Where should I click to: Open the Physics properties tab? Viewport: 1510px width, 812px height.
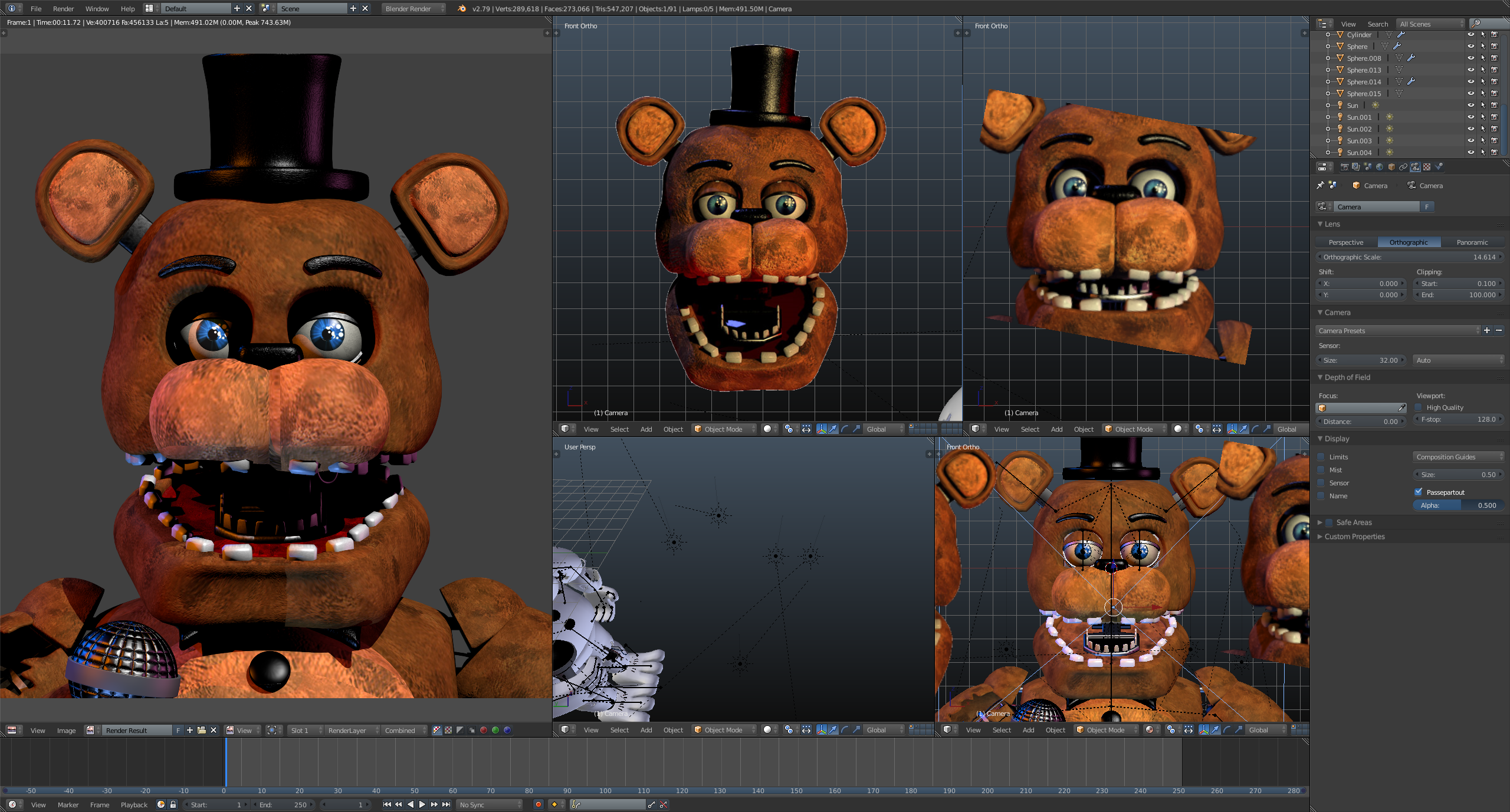[x=1439, y=167]
